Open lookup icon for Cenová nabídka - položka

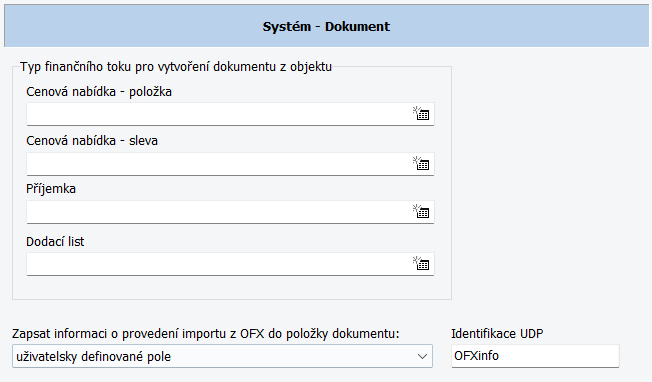point(421,113)
